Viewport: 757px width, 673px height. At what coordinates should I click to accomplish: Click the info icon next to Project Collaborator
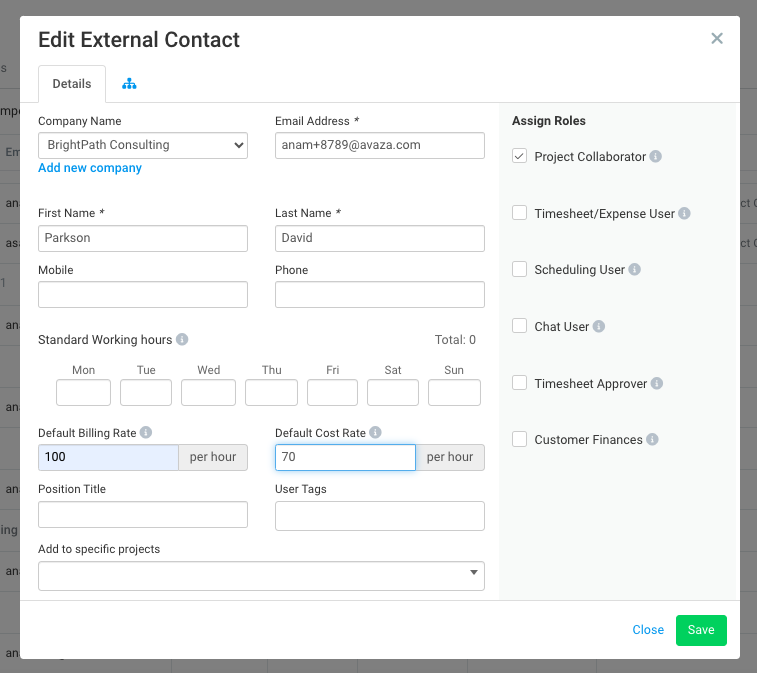tap(655, 156)
